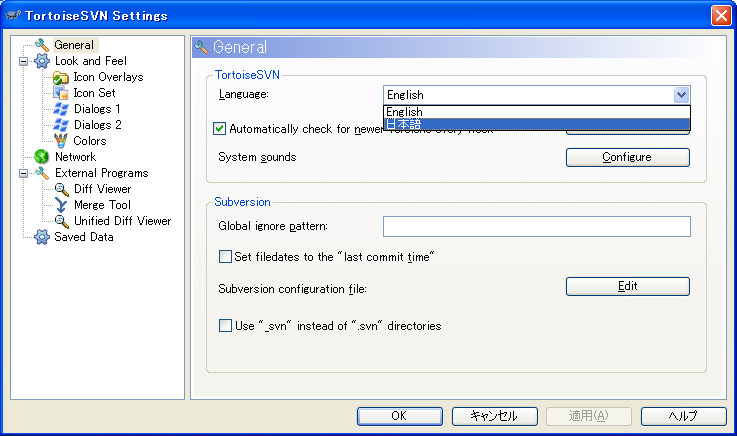This screenshot has height=436, width=737.
Task: Click the Dialogs 2 windows icon
Action: coord(61,125)
